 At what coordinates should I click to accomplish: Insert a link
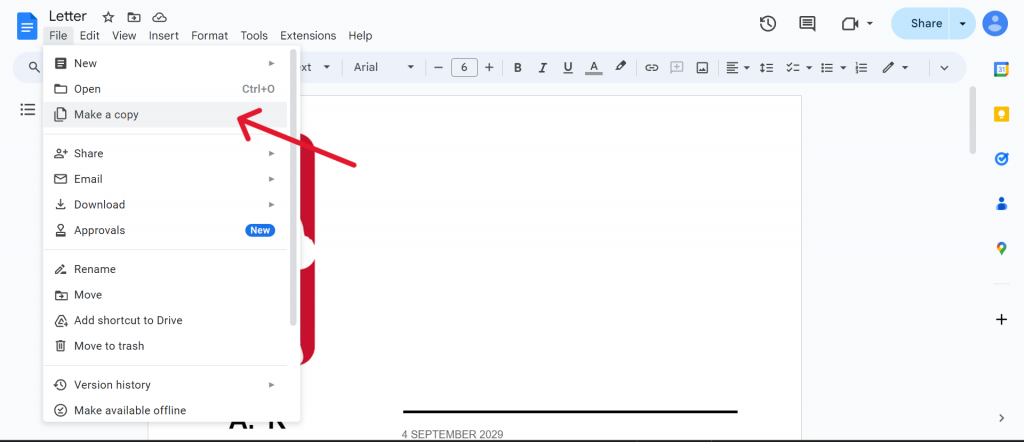[x=651, y=67]
